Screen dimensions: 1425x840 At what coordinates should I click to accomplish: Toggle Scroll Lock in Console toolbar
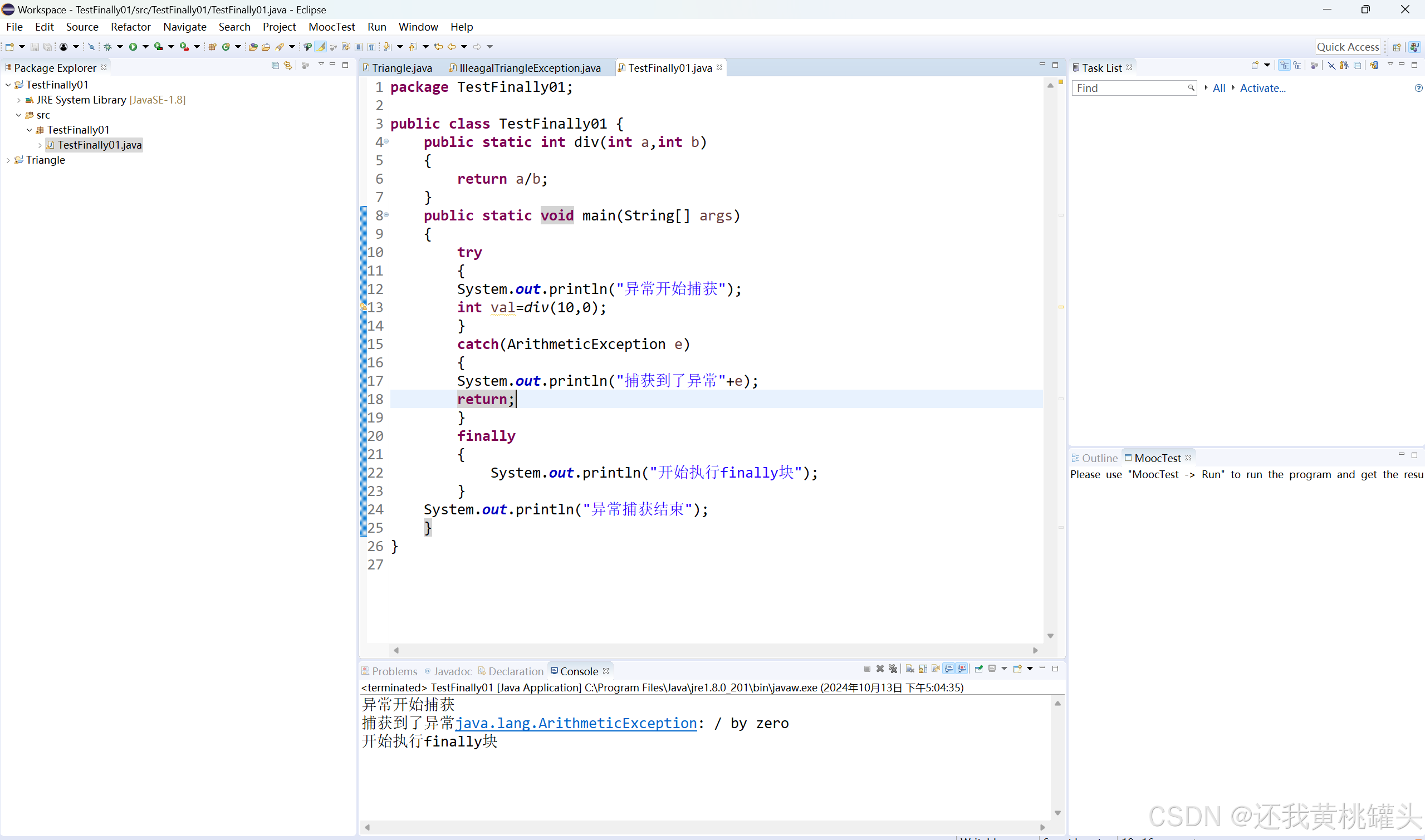coord(923,669)
